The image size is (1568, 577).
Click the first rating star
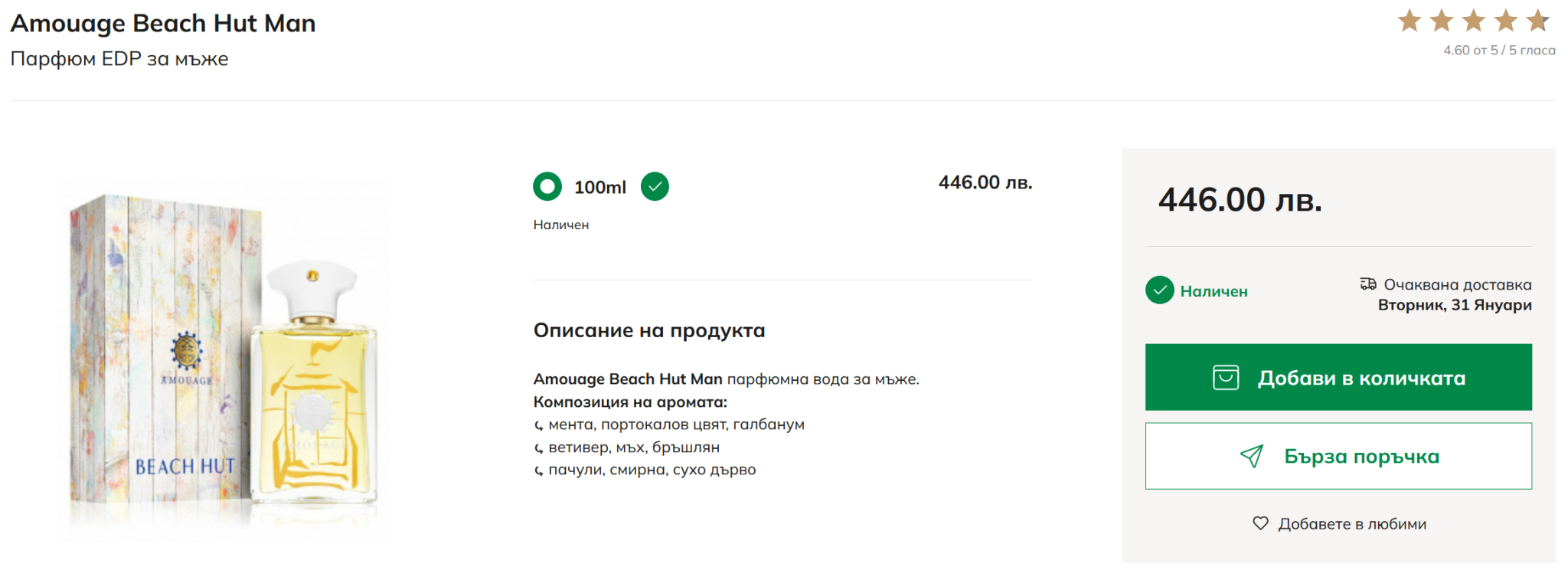click(1410, 21)
